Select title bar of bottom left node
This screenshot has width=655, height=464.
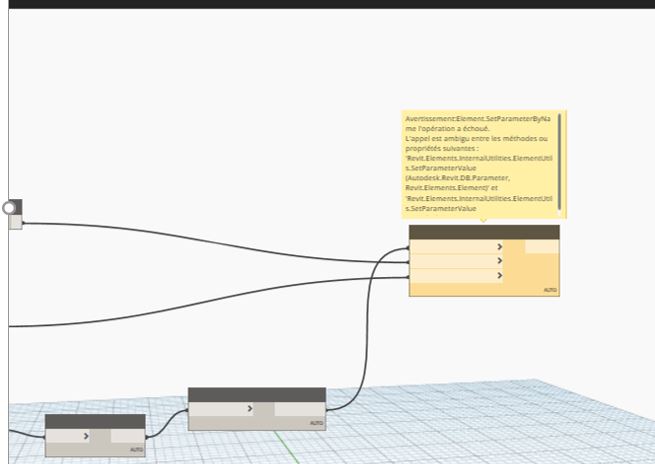click(95, 421)
